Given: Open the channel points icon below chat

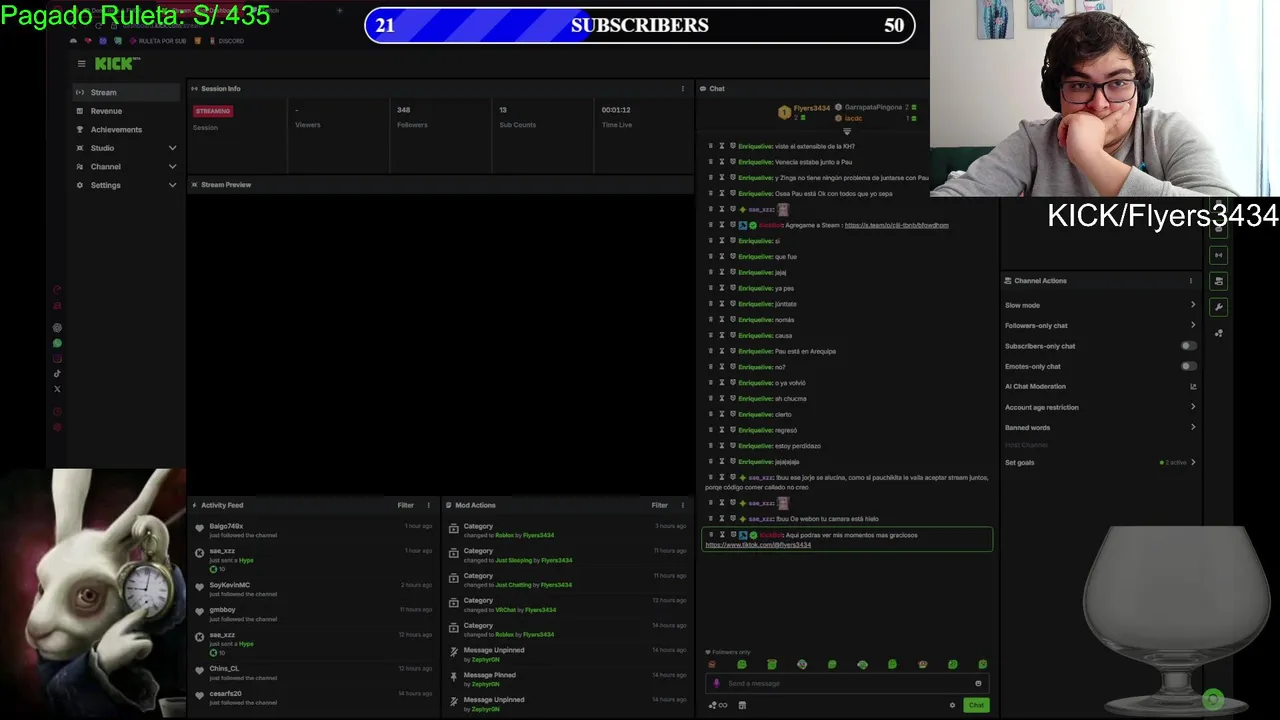Looking at the screenshot, I should 717,705.
